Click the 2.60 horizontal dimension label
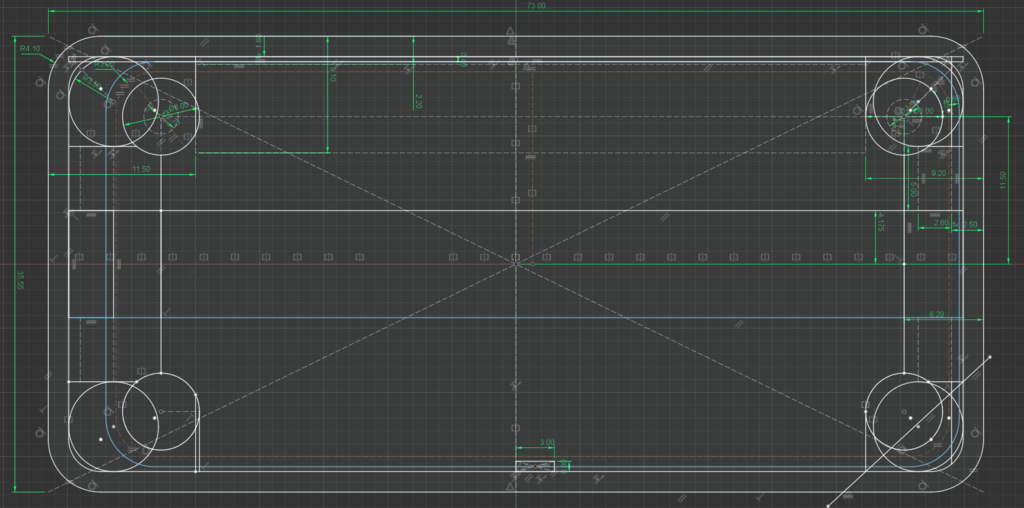This screenshot has width=1024, height=508. pos(940,223)
